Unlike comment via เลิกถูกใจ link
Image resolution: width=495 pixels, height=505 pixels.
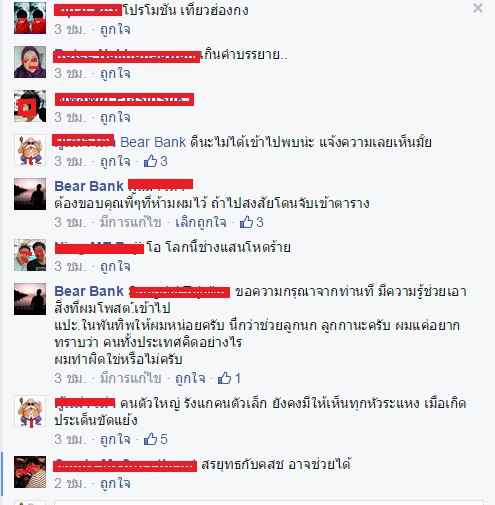click(x=201, y=222)
